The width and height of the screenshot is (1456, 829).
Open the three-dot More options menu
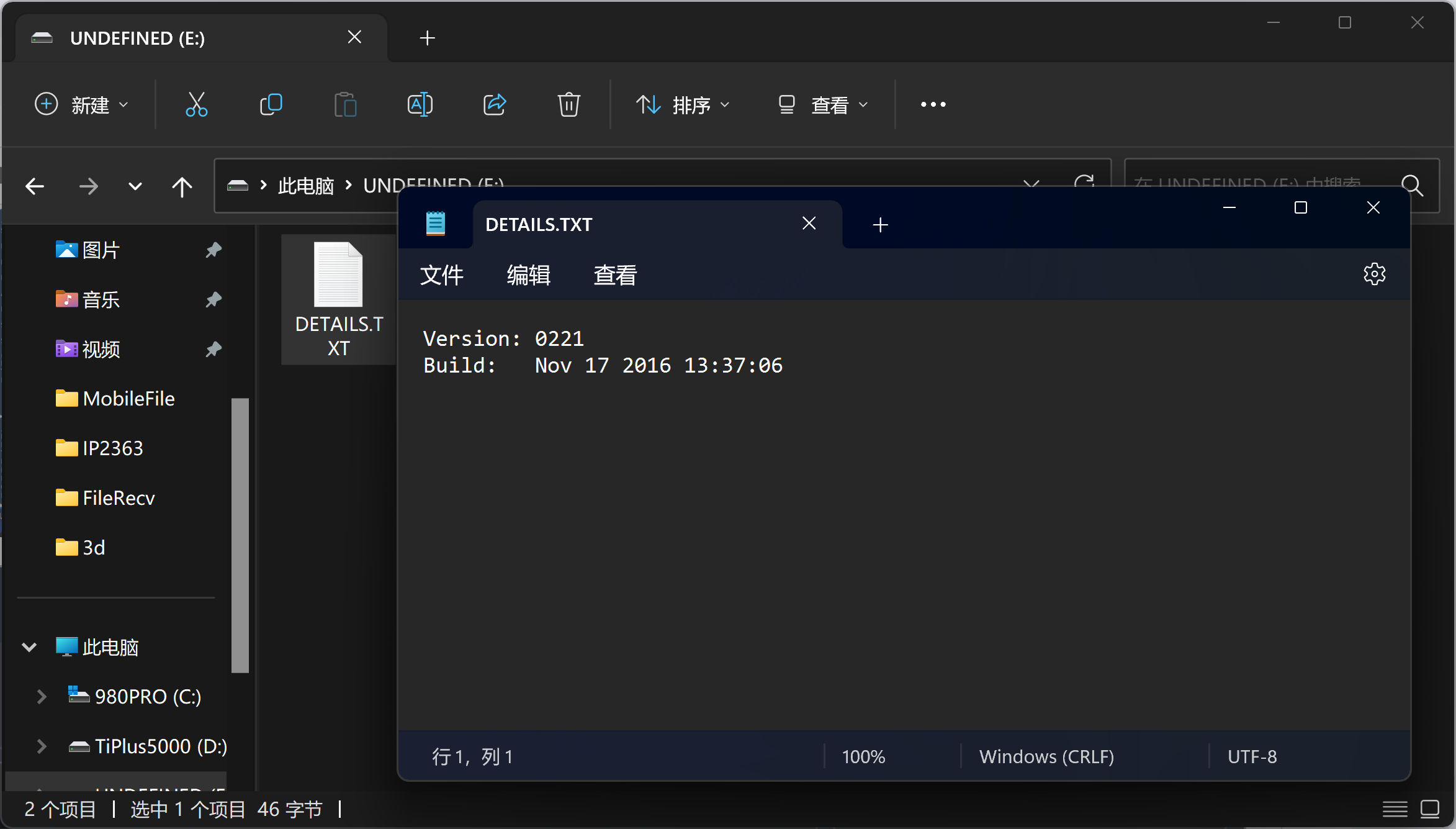coord(933,104)
